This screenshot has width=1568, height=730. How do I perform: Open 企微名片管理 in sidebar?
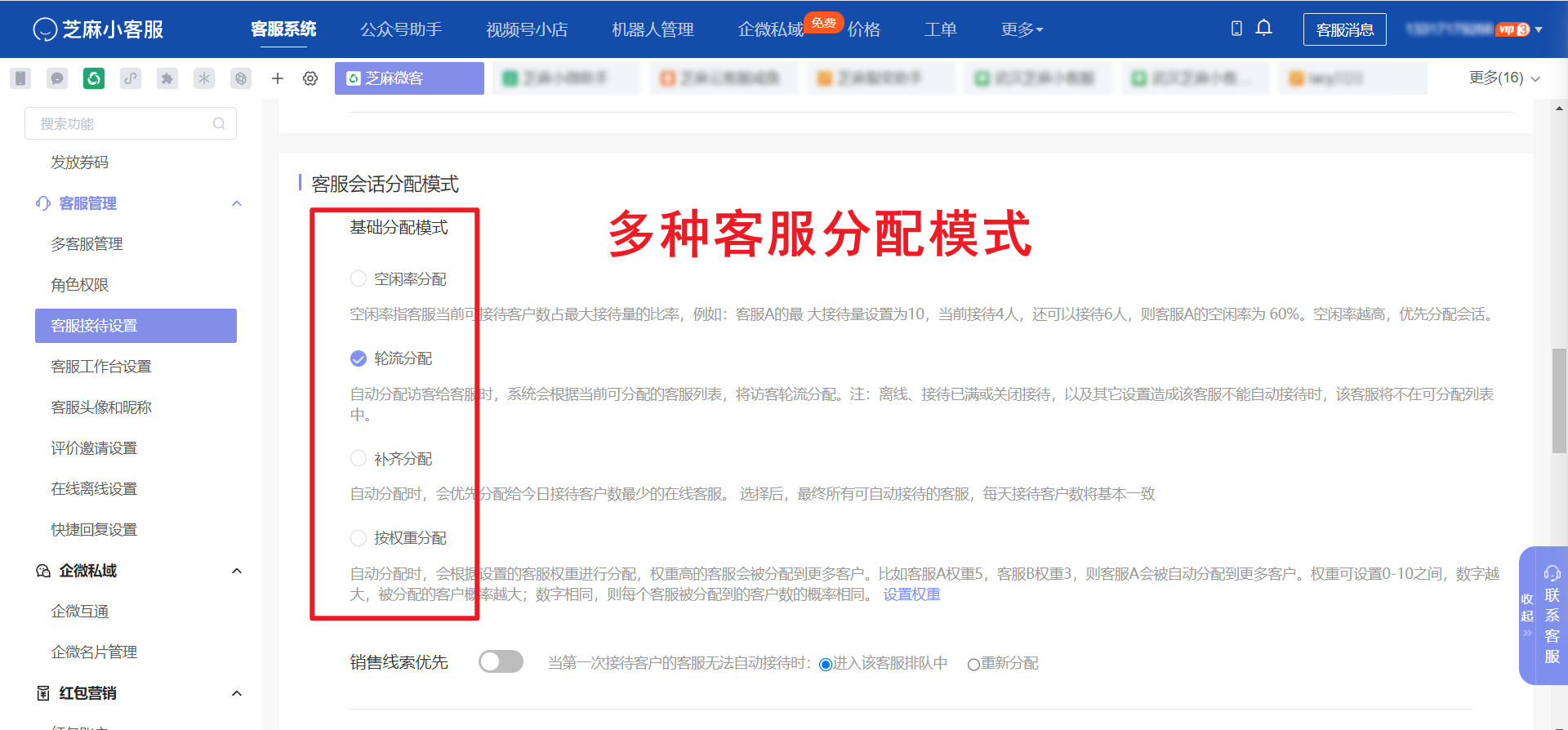(x=94, y=652)
